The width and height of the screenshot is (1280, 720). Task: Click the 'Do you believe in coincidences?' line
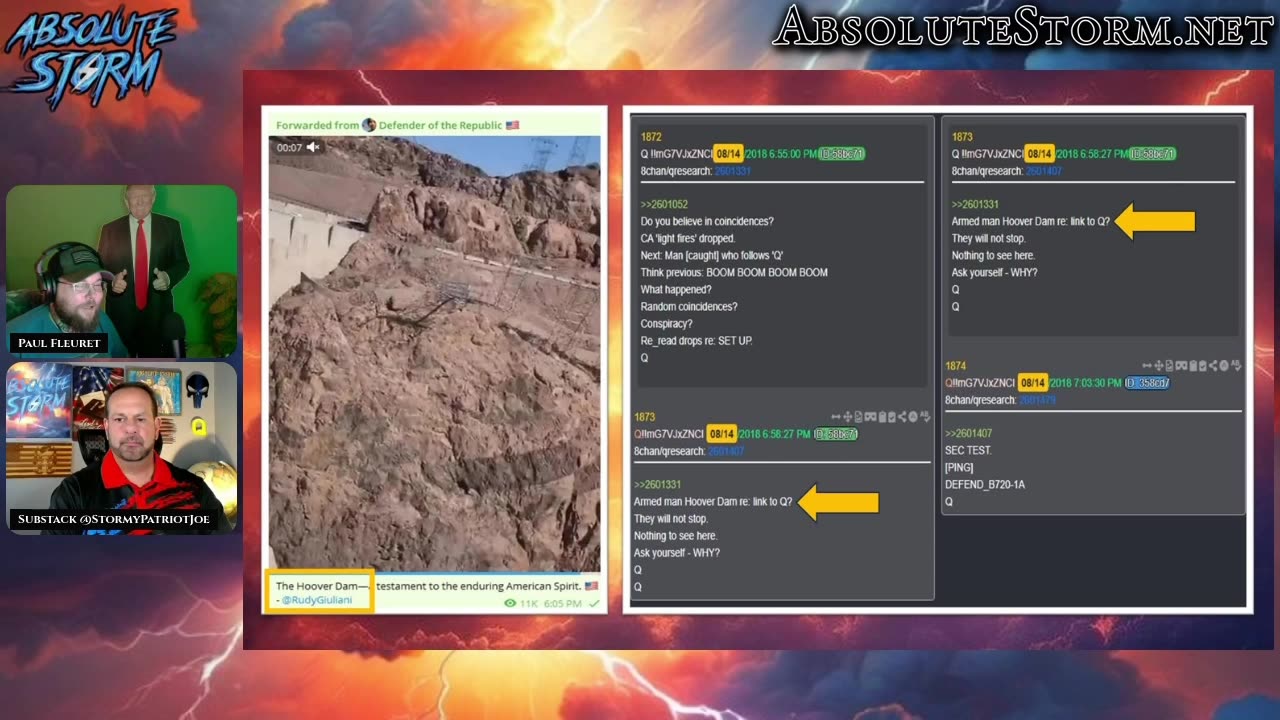pos(707,222)
